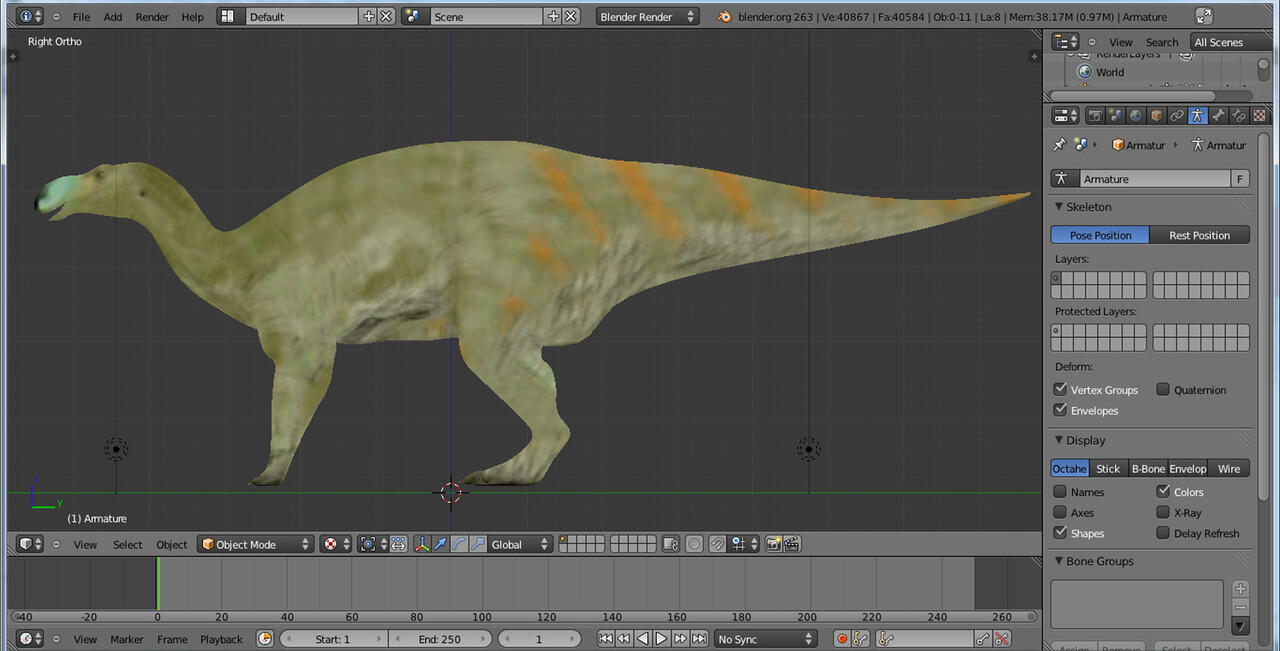Toggle the Quaternion checkbox
This screenshot has width=1280, height=651.
[1163, 389]
